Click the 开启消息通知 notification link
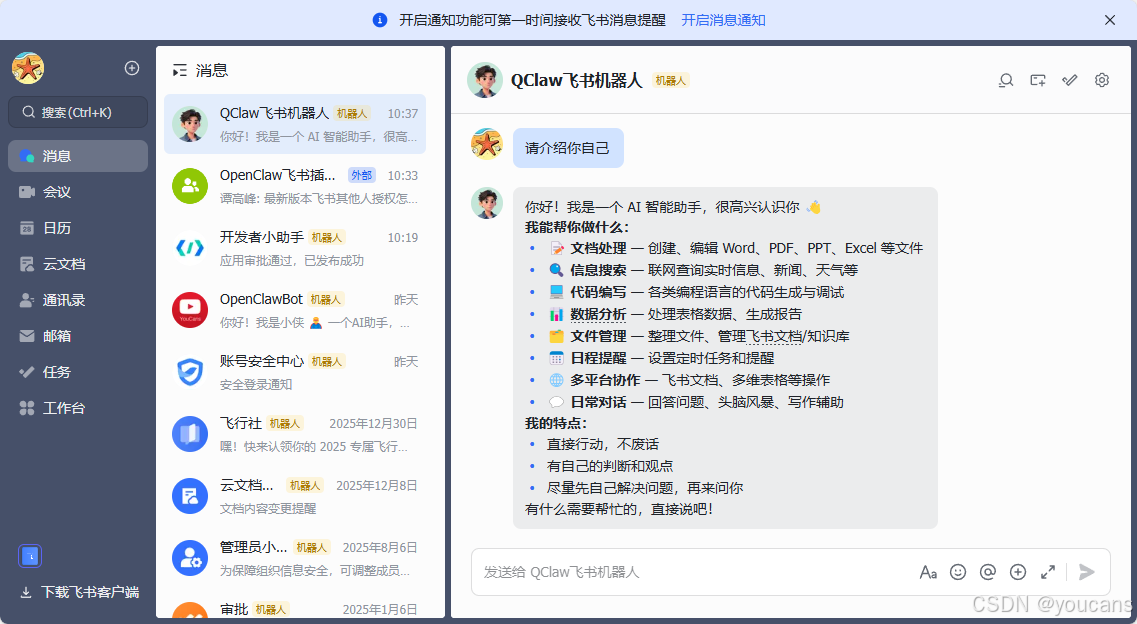The image size is (1137, 624). pyautogui.click(x=722, y=19)
